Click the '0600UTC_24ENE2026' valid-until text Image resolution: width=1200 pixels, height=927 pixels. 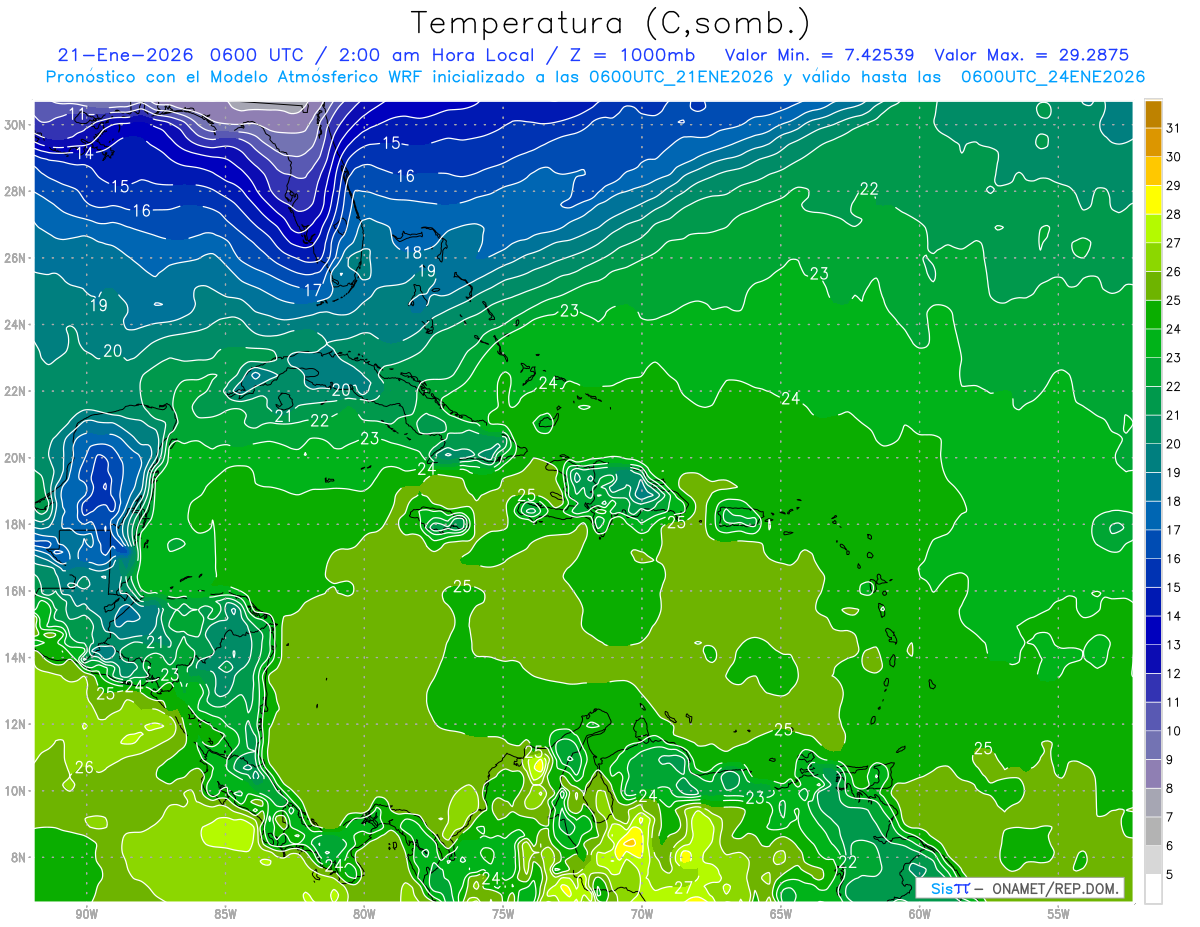1053,77
